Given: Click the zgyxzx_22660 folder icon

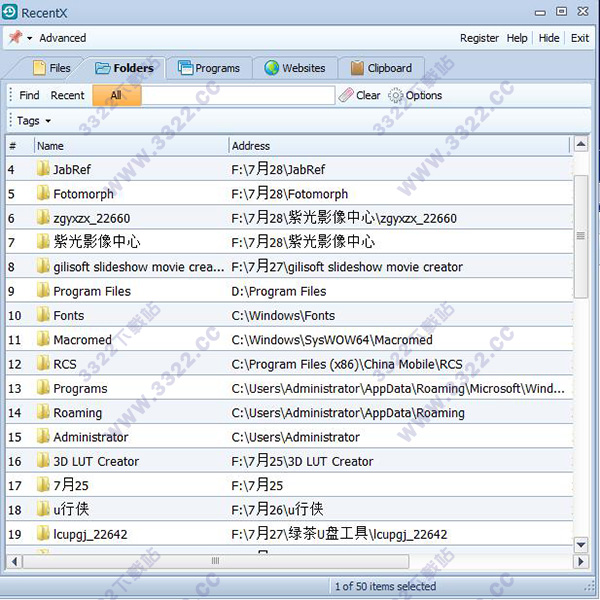Looking at the screenshot, I should 43,217.
